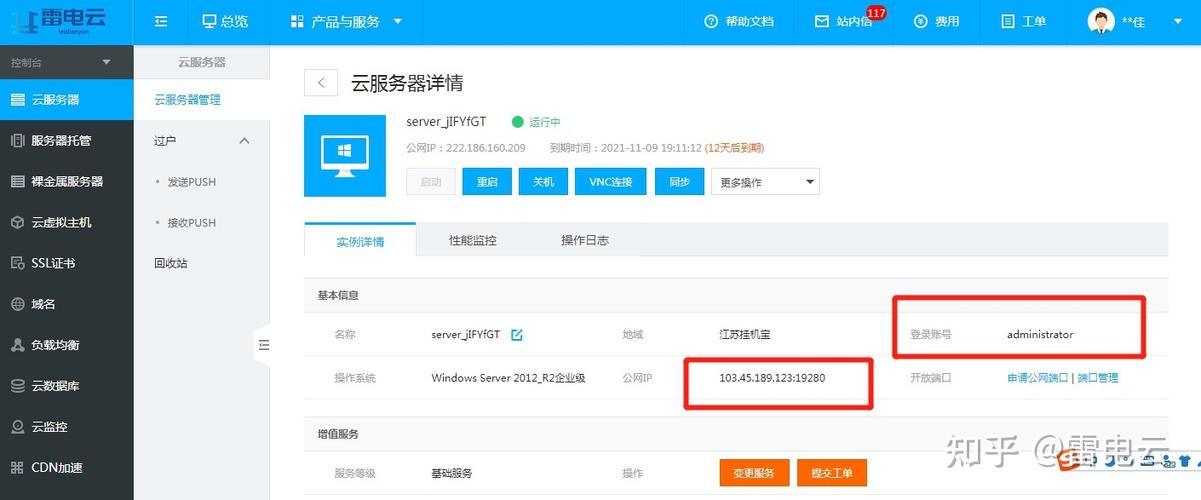This screenshot has width=1201, height=500.
Task: Click 端口管理 link
Action: point(1098,378)
